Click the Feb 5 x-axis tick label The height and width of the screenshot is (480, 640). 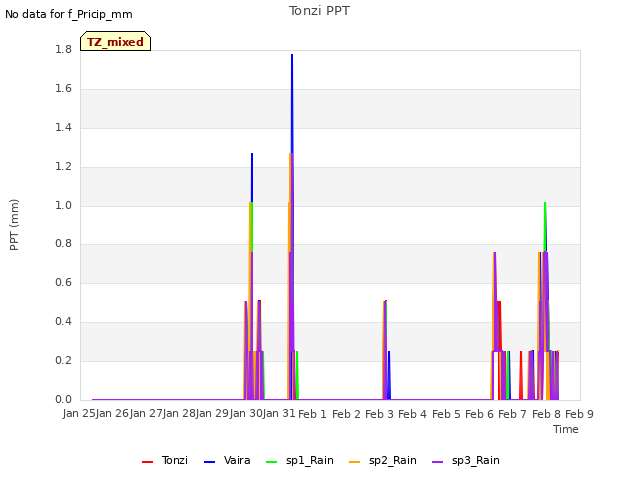click(x=446, y=414)
